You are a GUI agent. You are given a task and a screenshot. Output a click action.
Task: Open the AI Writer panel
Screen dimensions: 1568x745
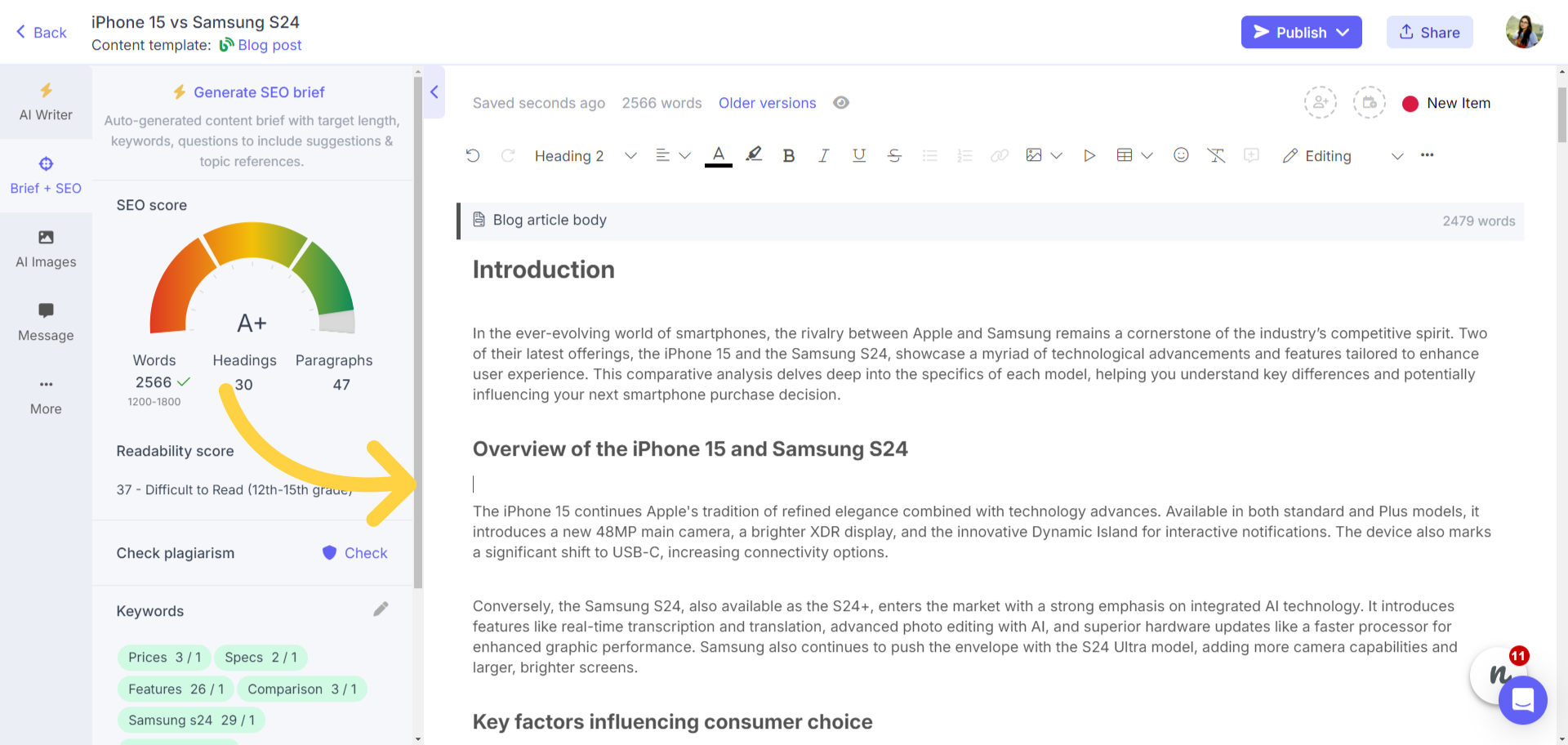[x=46, y=102]
